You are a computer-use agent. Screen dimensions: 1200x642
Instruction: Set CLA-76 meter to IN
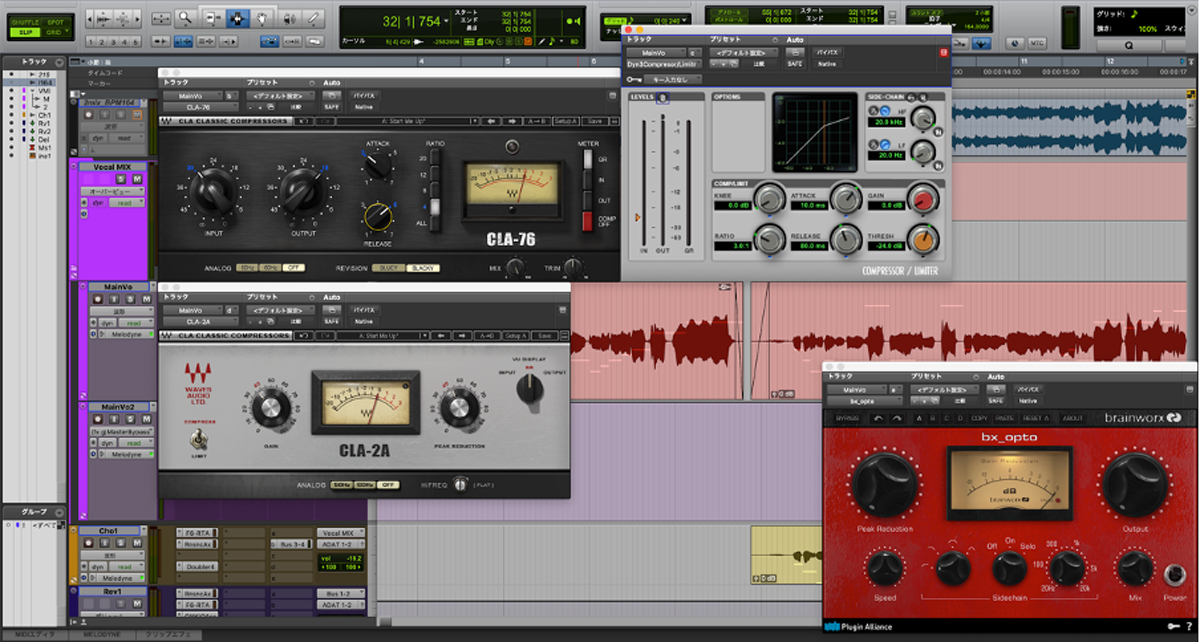[x=588, y=180]
